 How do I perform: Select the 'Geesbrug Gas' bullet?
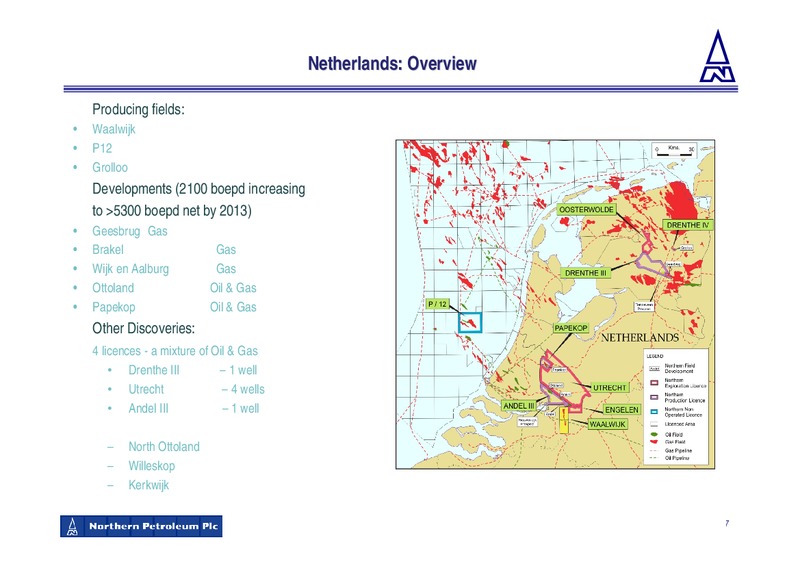[130, 231]
